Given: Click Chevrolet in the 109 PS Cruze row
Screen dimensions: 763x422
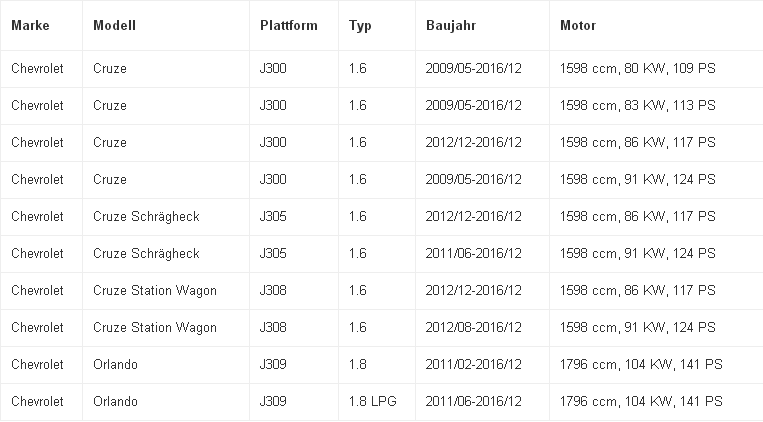Looking at the screenshot, I should (37, 69).
